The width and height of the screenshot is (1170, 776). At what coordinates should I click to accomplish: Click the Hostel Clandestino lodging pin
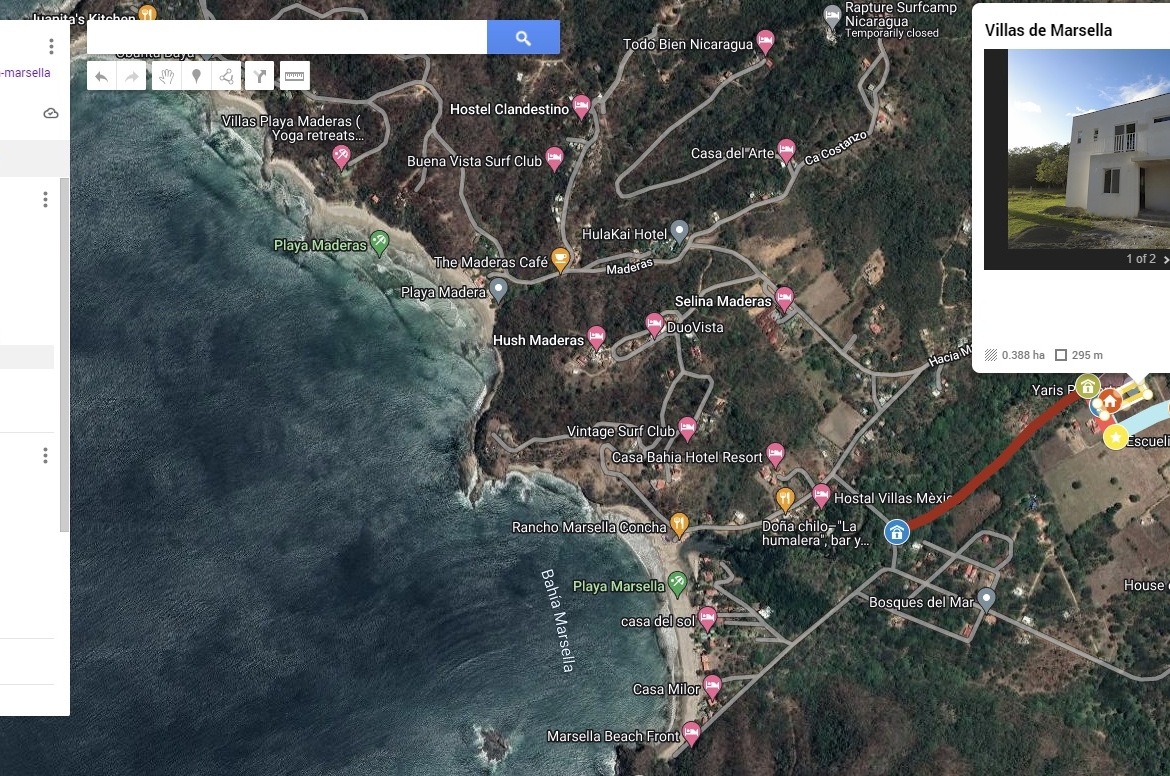pyautogui.click(x=581, y=106)
